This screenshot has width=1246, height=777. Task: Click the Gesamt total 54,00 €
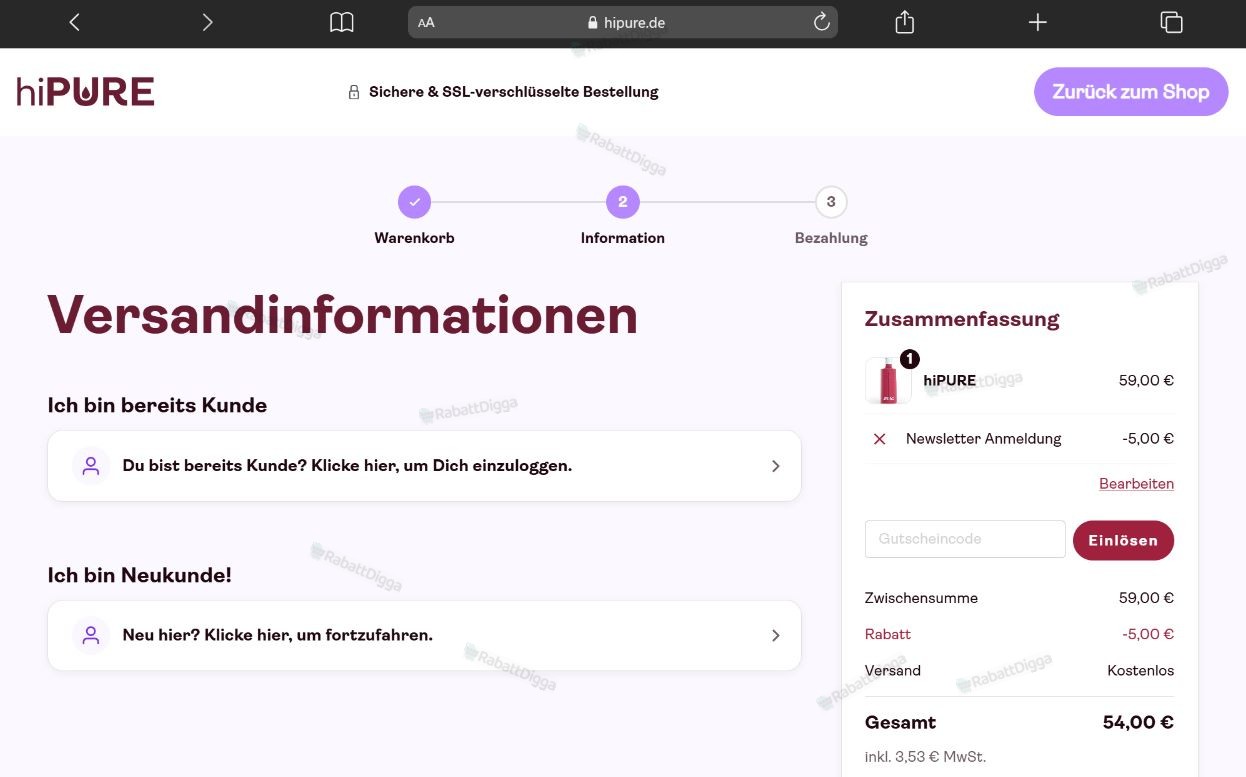(x=1138, y=722)
